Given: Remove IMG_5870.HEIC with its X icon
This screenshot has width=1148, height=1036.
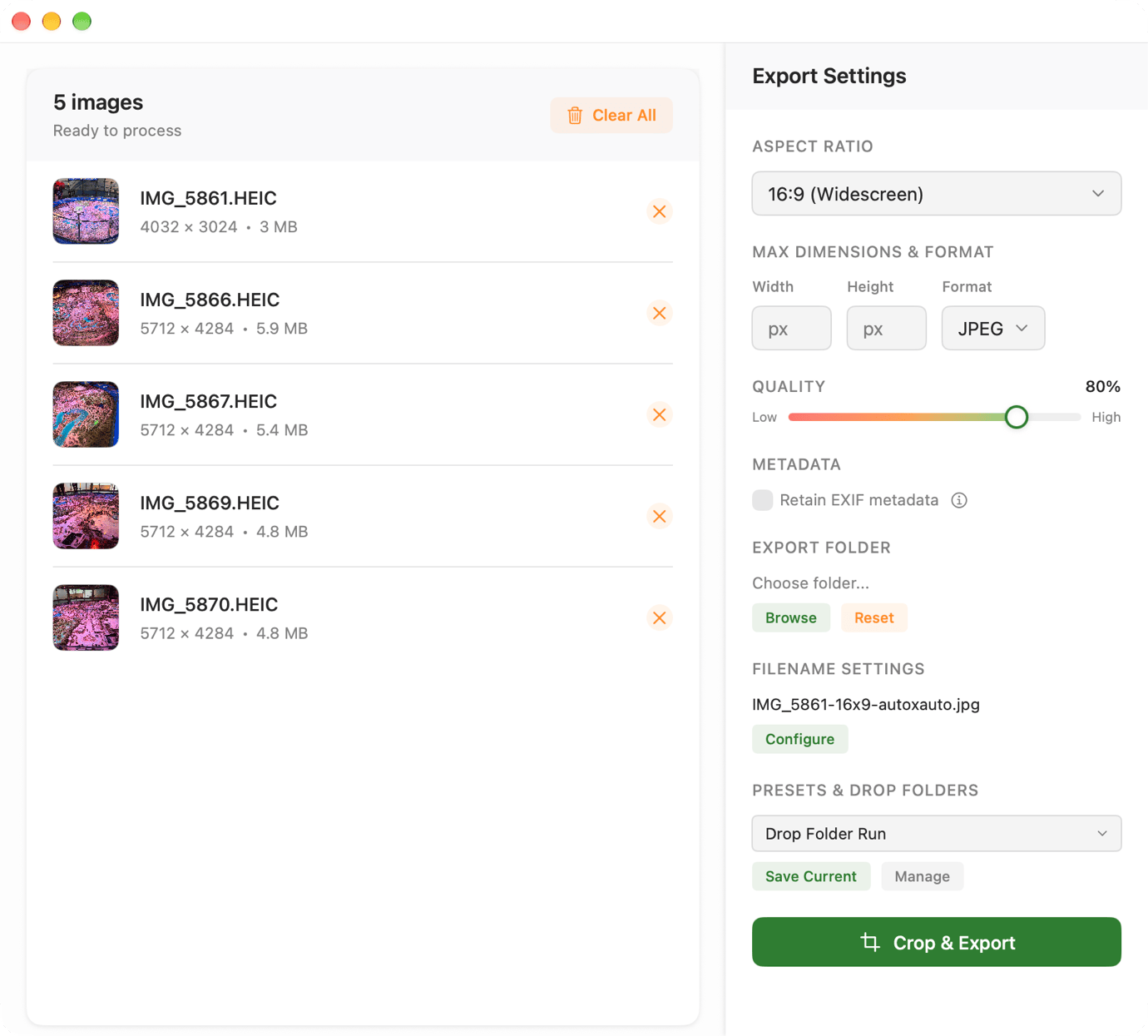Looking at the screenshot, I should [x=659, y=617].
